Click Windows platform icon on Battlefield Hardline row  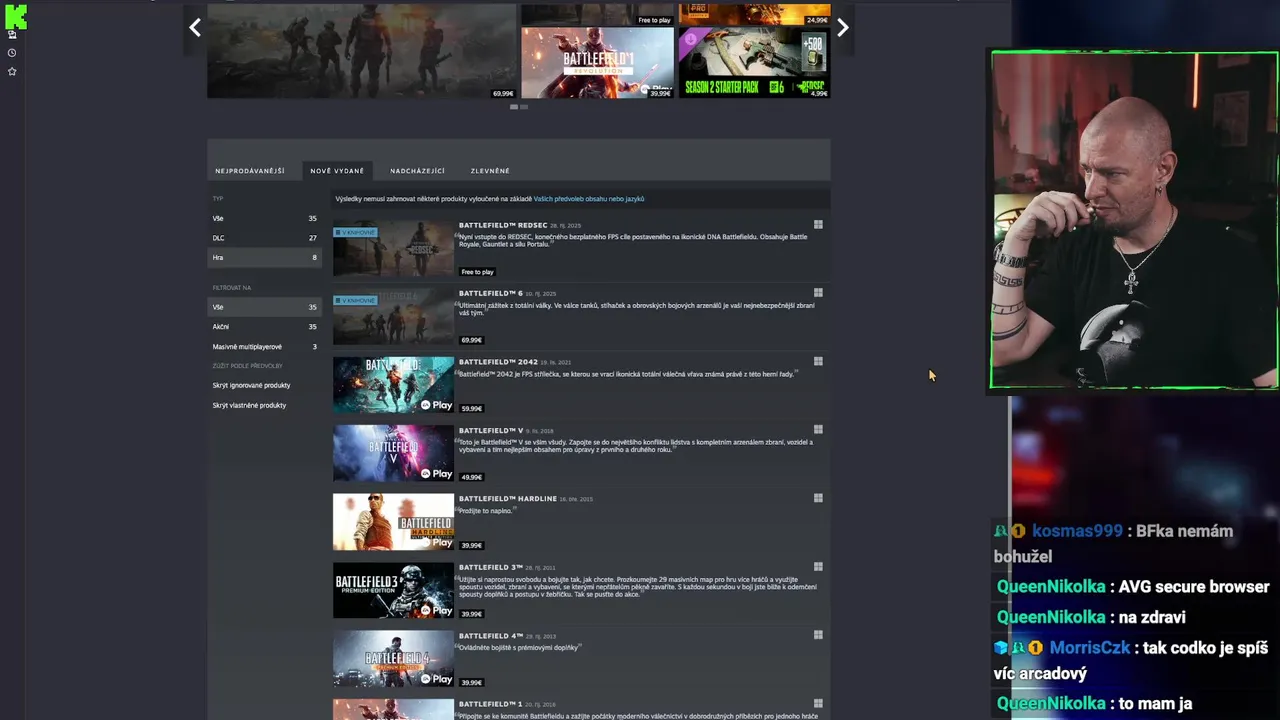(x=818, y=498)
